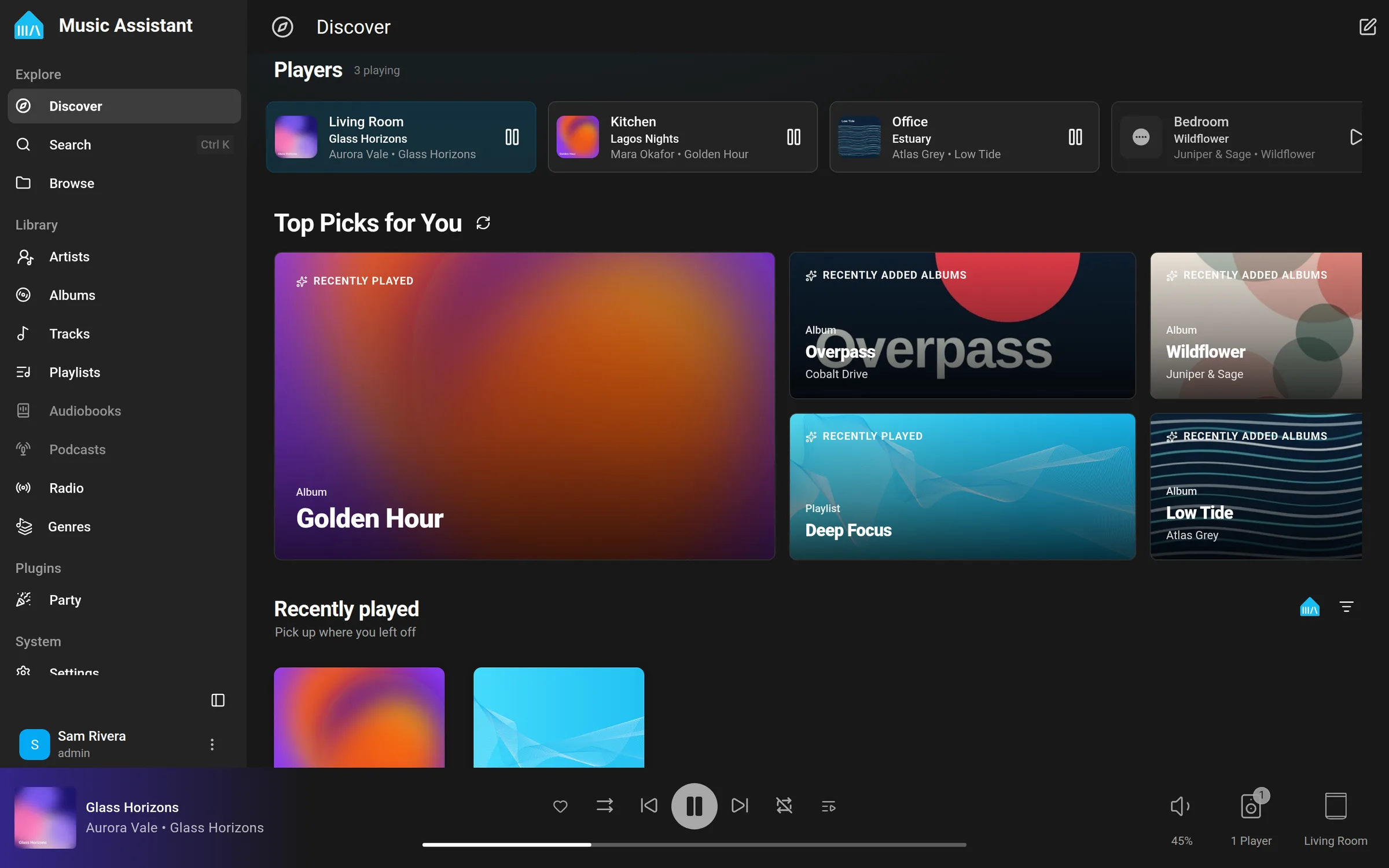This screenshot has width=1389, height=868.
Task: Toggle shuffle in the player bar
Action: (605, 806)
